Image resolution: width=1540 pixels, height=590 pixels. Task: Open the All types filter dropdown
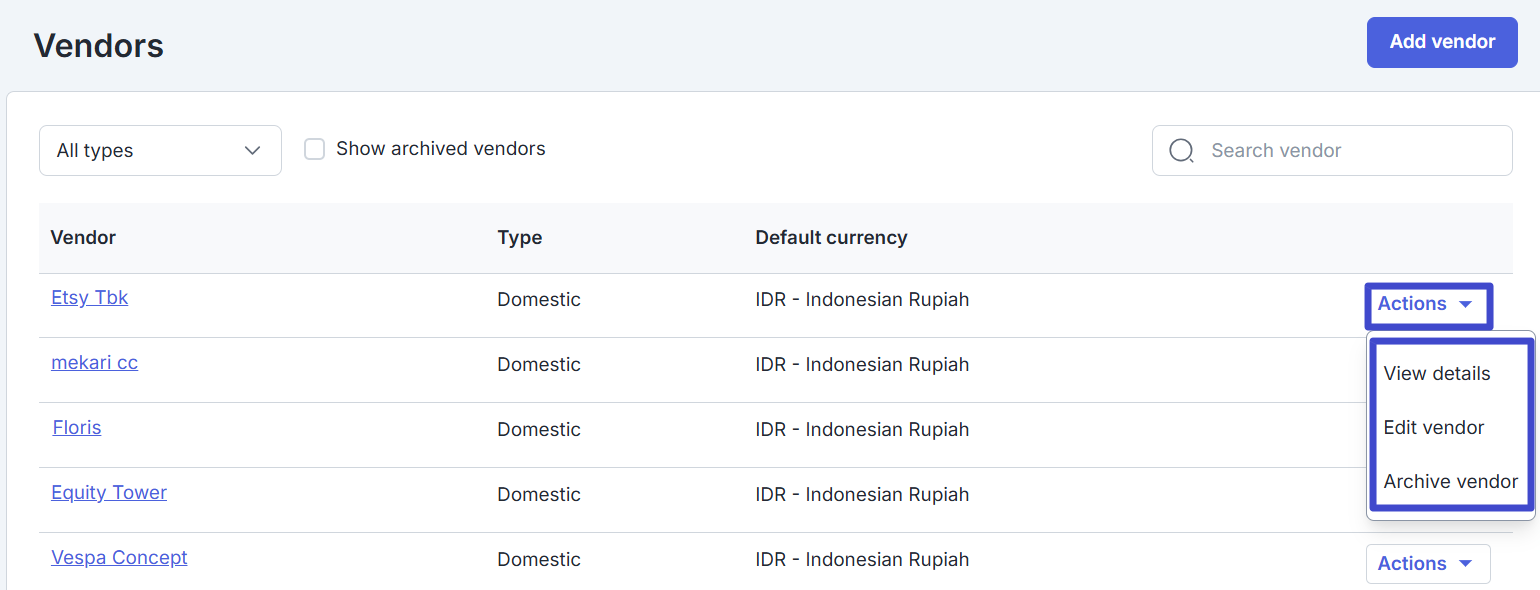(x=160, y=151)
